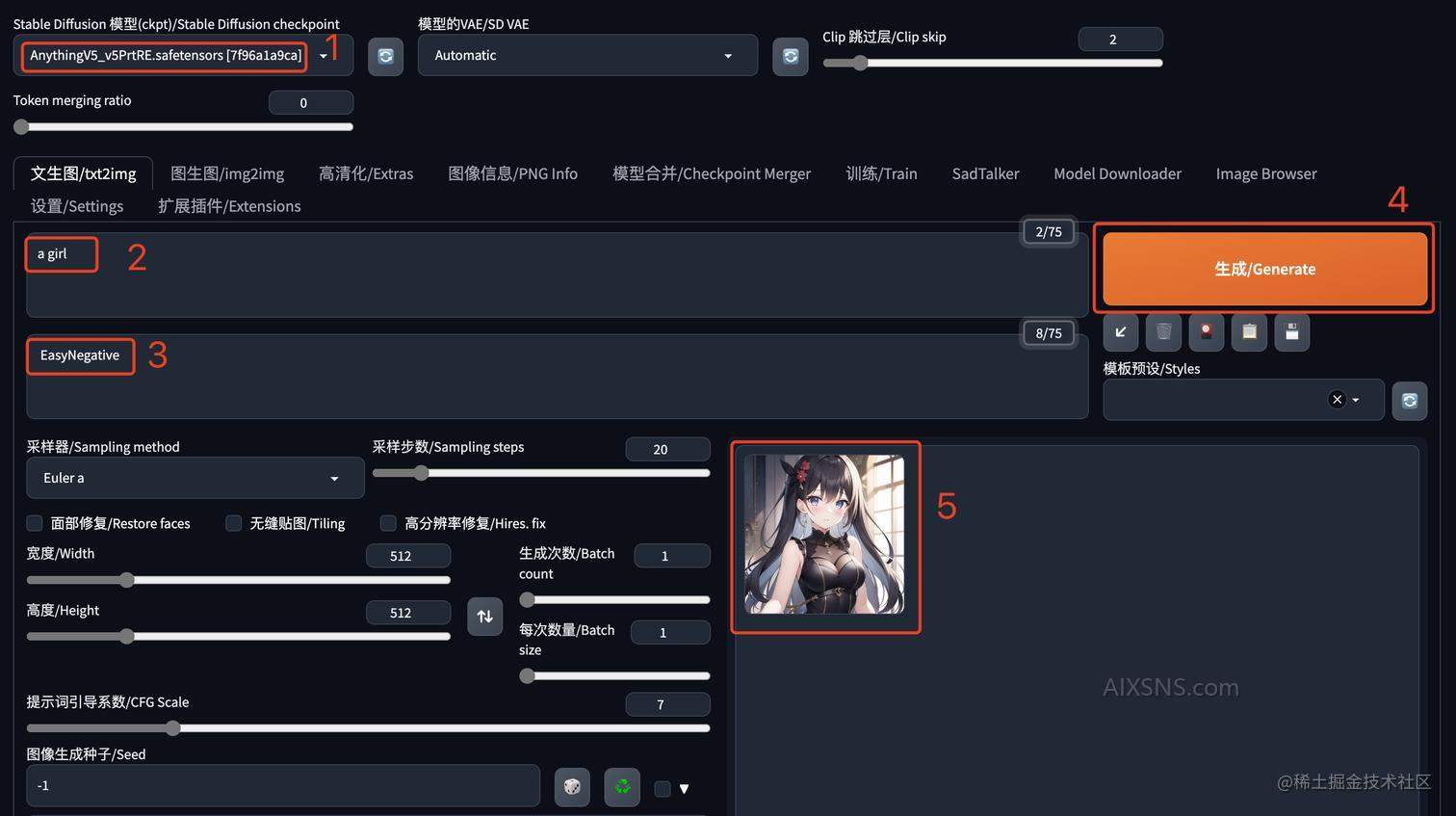Enable Restore faces
This screenshot has width=1456, height=816.
[34, 523]
